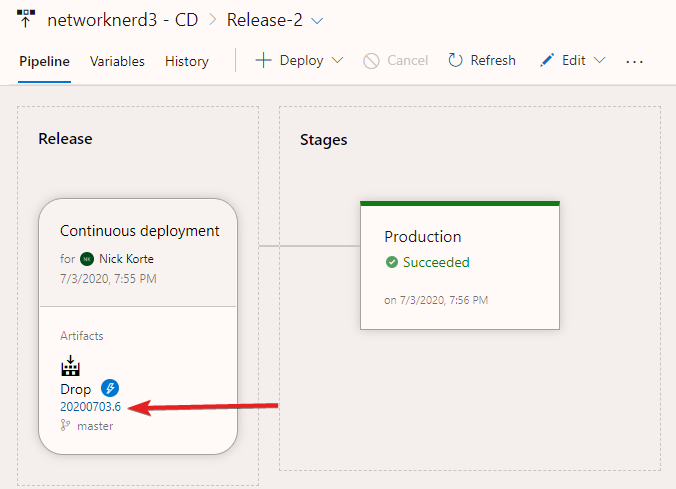Click the build artifact factory icon

pos(70,366)
